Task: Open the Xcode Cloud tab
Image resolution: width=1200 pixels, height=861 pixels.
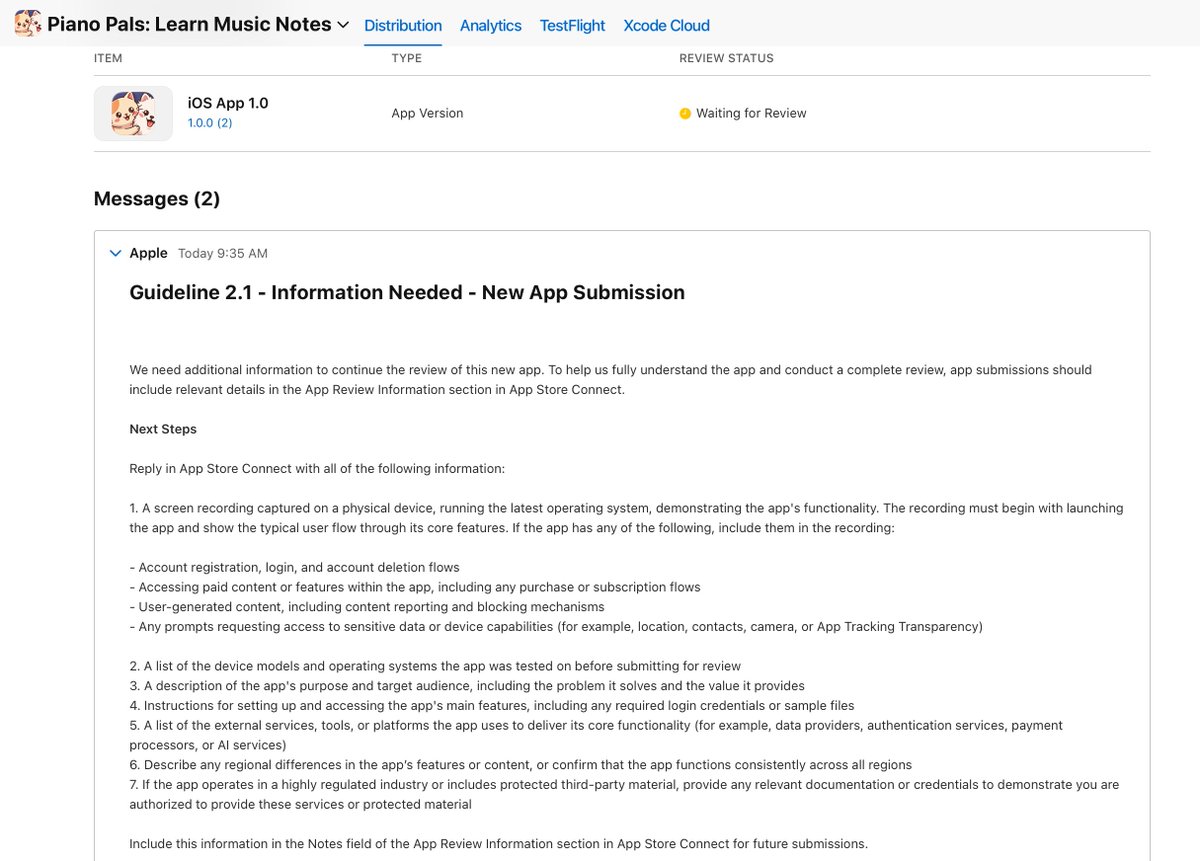Action: point(666,26)
